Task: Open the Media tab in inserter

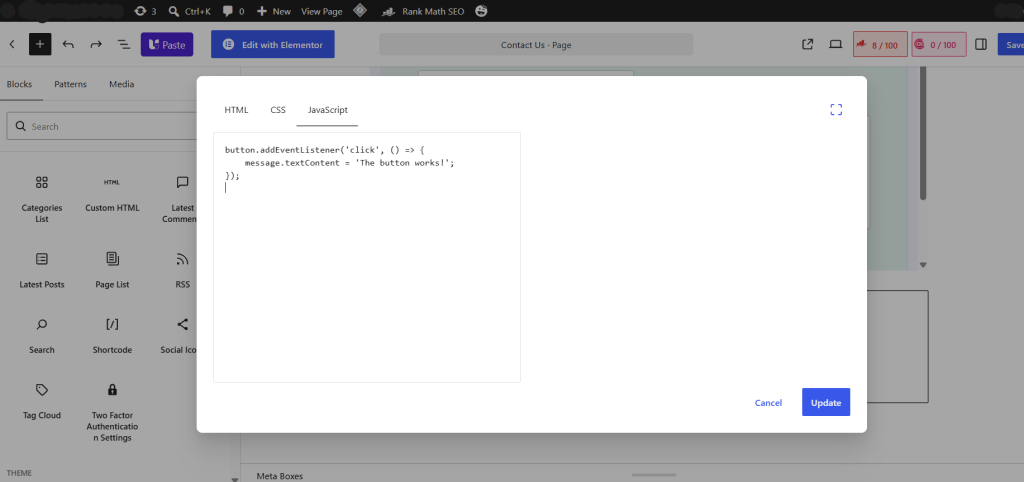Action: click(x=121, y=84)
